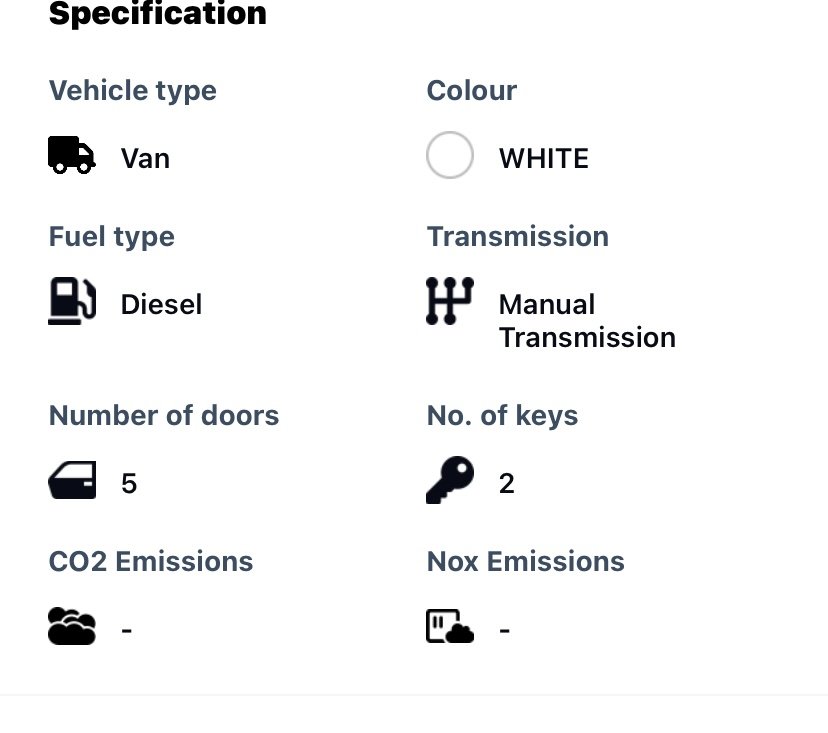828x733 pixels.
Task: Click the fuel pump icon
Action: (x=72, y=301)
